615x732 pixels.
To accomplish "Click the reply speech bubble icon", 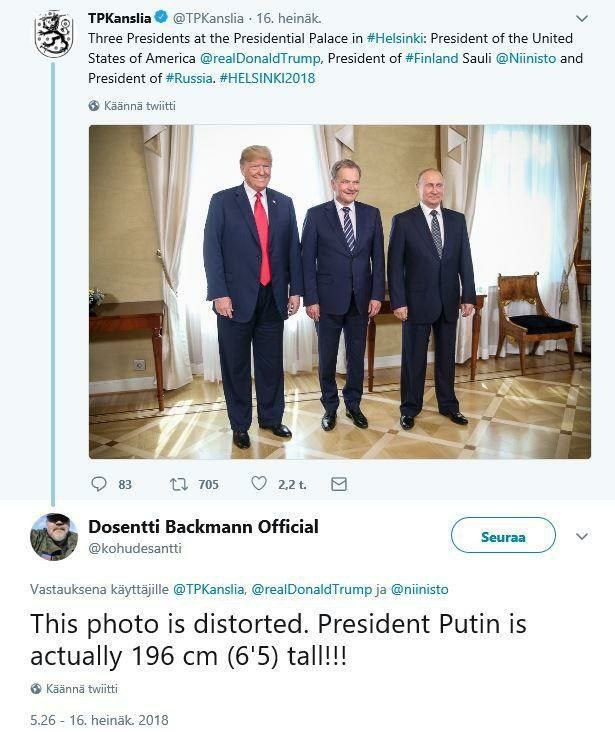I will click(98, 484).
